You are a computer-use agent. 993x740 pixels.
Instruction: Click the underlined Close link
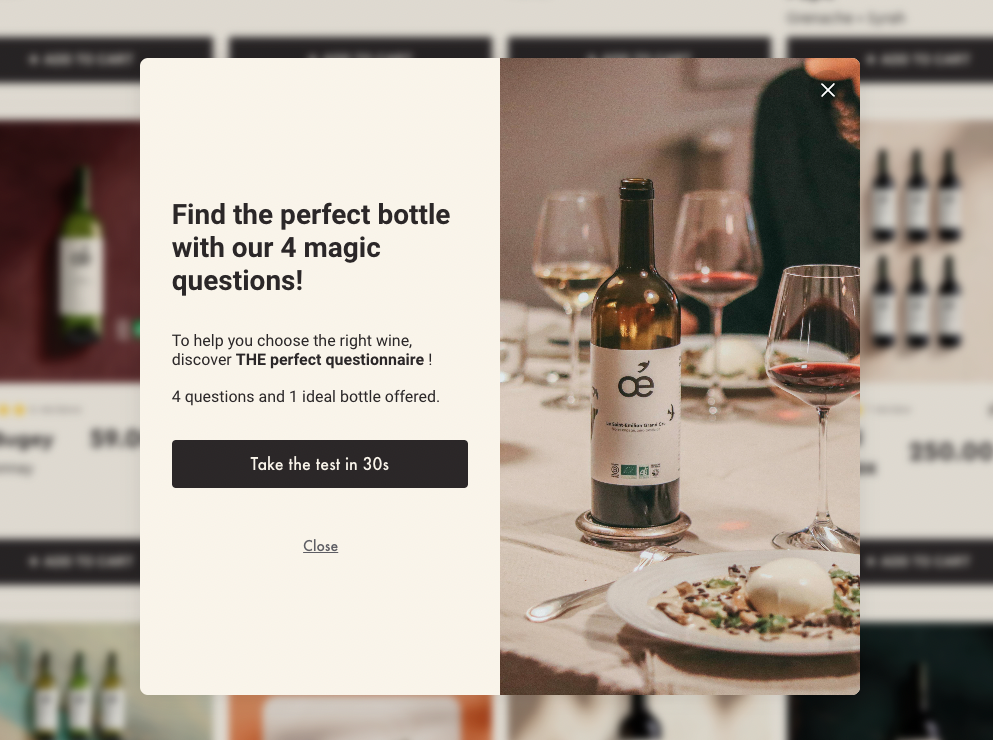(x=320, y=546)
